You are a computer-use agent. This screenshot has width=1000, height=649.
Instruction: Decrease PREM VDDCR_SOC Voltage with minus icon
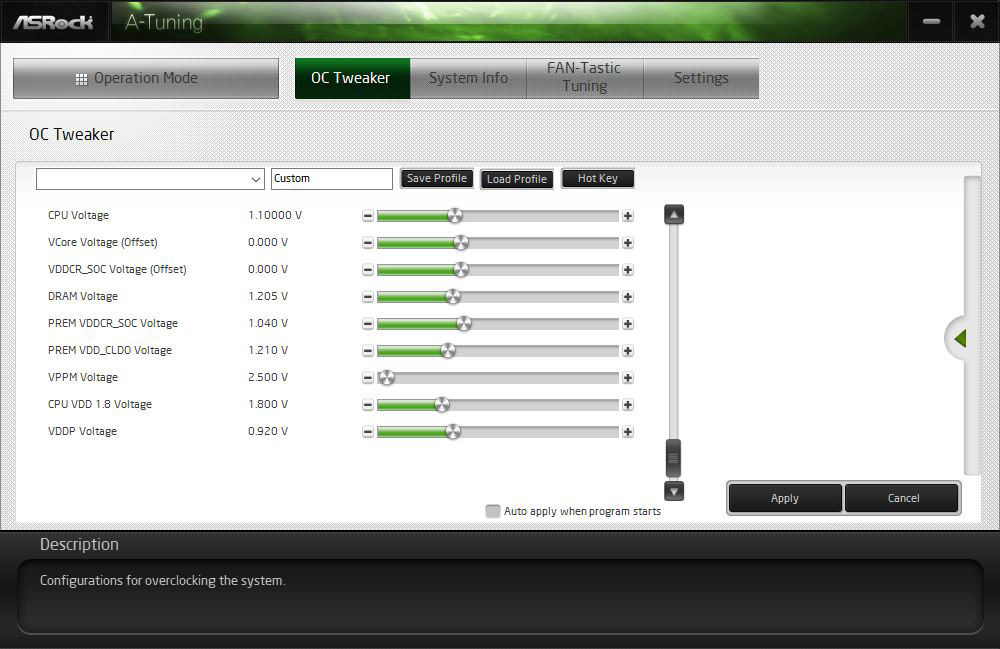367,324
